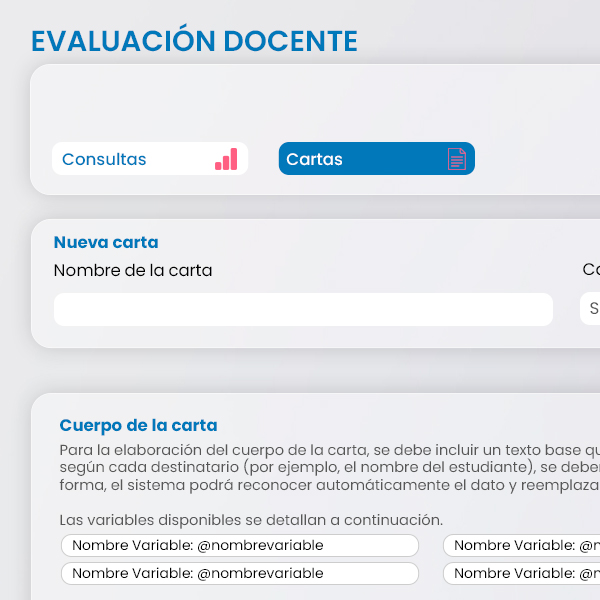Image resolution: width=600 pixels, height=600 pixels.
Task: Switch to the Consultas tab
Action: 104,159
